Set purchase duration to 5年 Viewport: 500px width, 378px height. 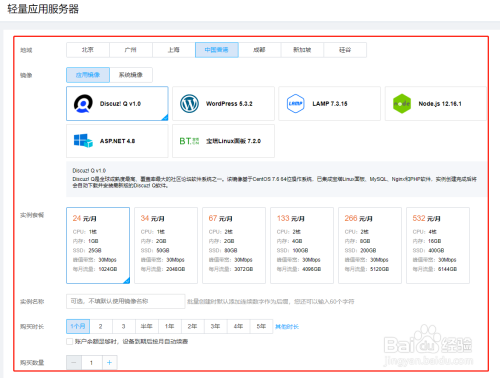(262, 326)
